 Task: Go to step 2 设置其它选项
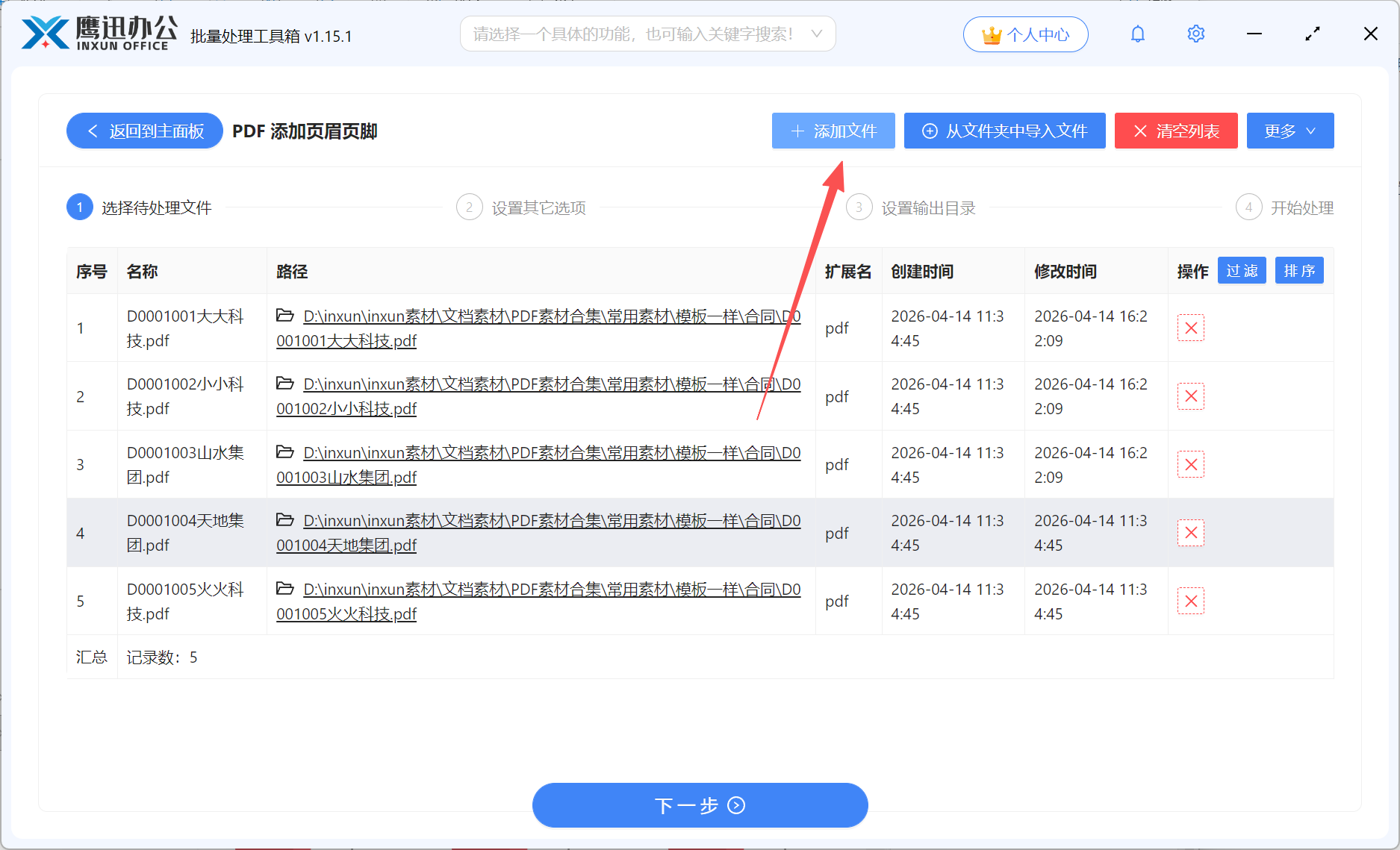pyautogui.click(x=521, y=207)
